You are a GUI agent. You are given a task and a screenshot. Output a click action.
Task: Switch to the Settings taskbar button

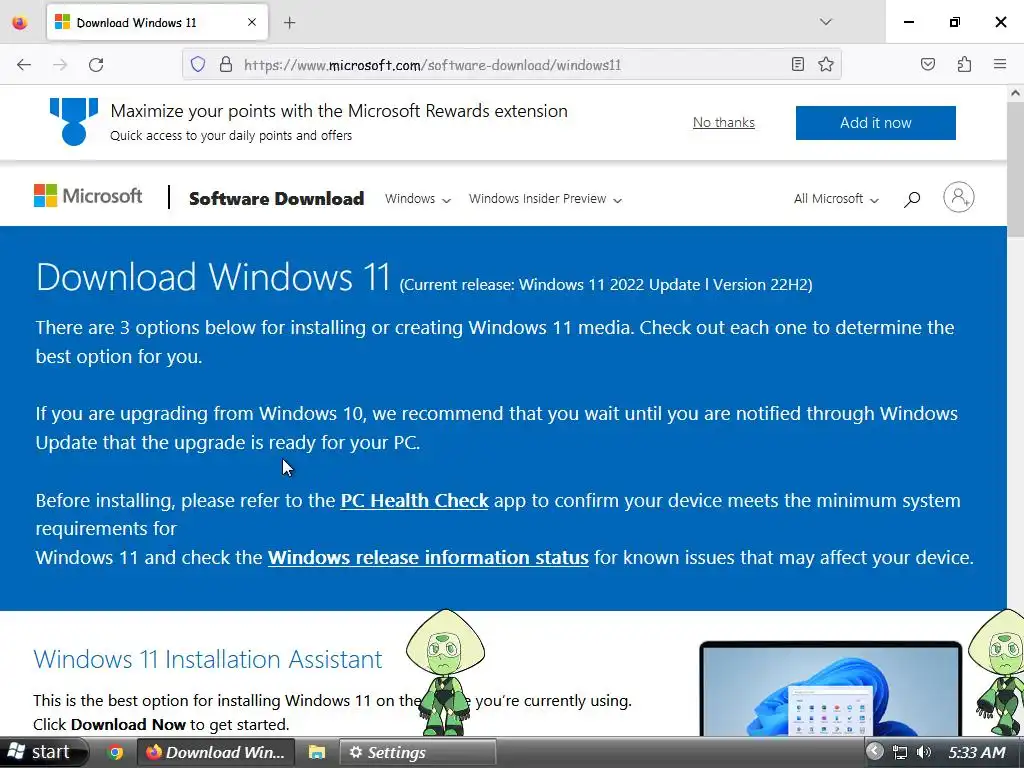coord(417,752)
